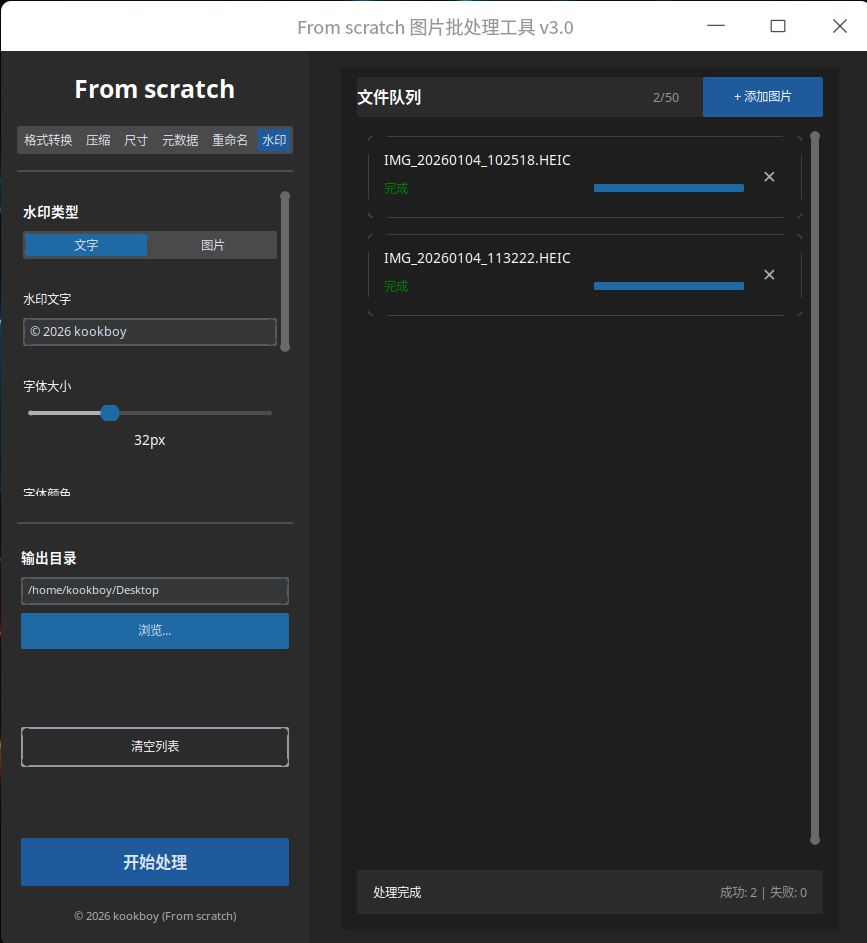This screenshot has height=943, width=867.
Task: Click the 字体大小 slider handle
Action: pos(110,413)
